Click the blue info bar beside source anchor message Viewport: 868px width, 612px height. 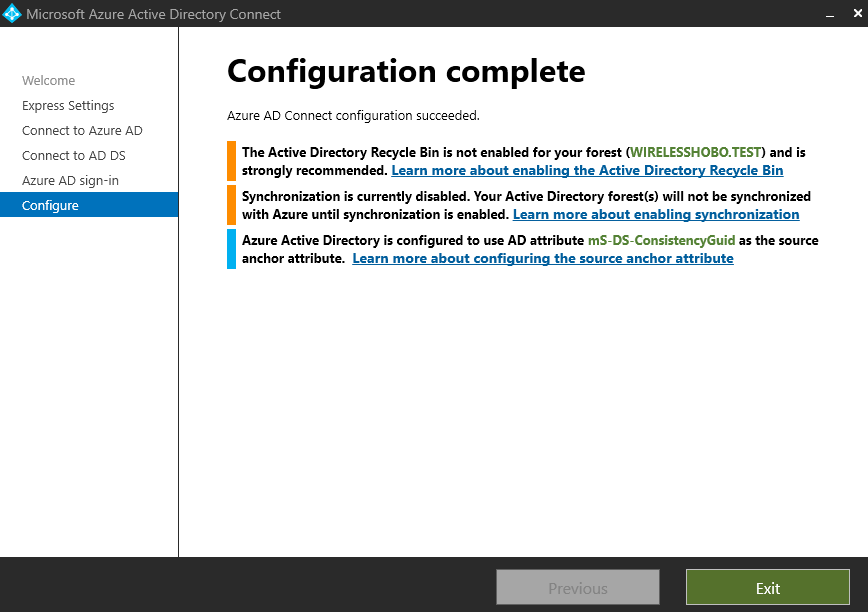coord(231,249)
